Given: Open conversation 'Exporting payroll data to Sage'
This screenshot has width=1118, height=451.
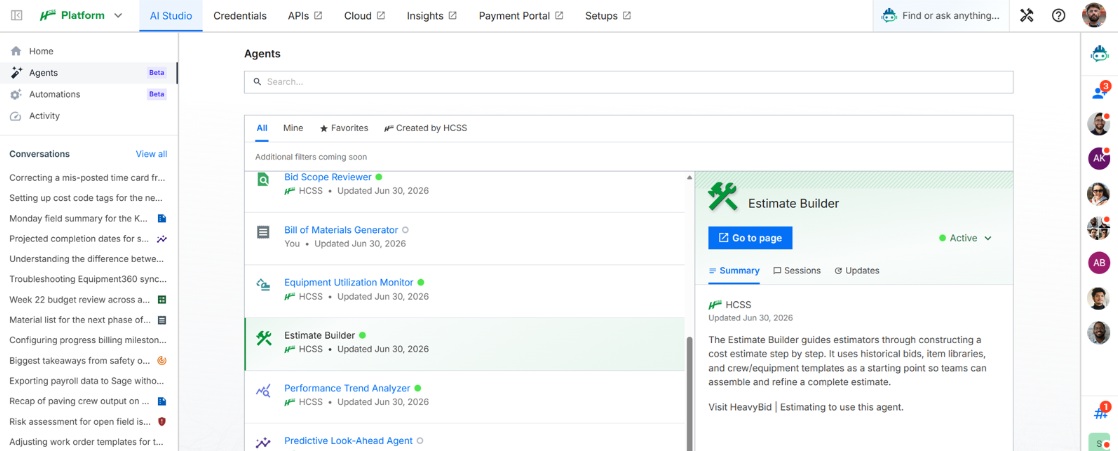Looking at the screenshot, I should 88,380.
